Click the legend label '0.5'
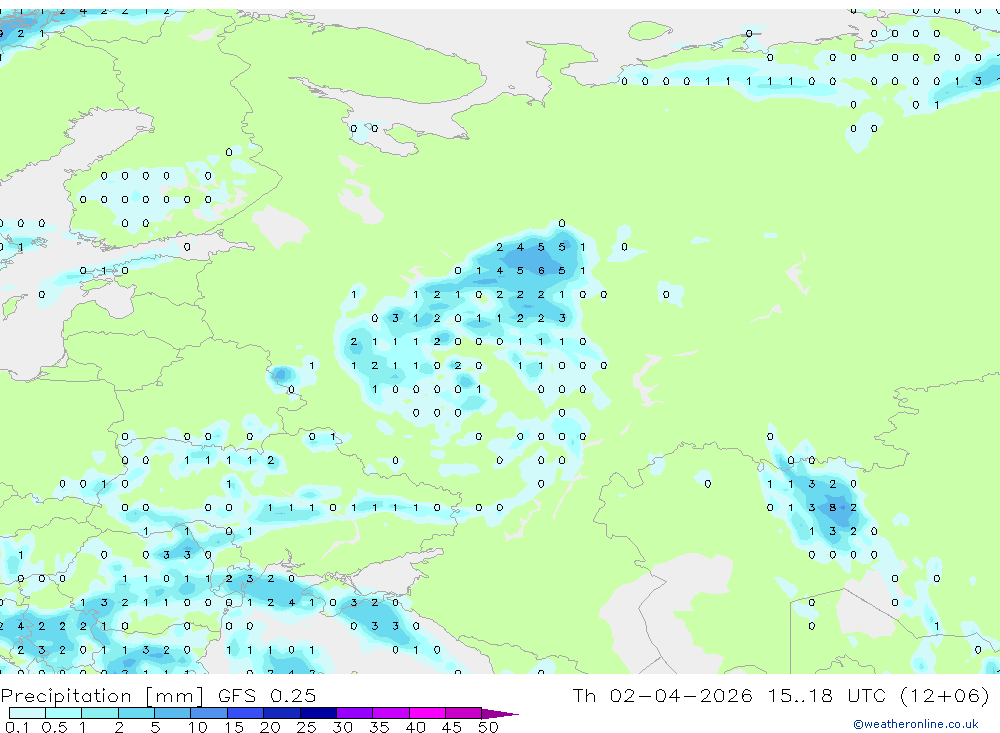This screenshot has width=1000, height=733. pos(54,727)
